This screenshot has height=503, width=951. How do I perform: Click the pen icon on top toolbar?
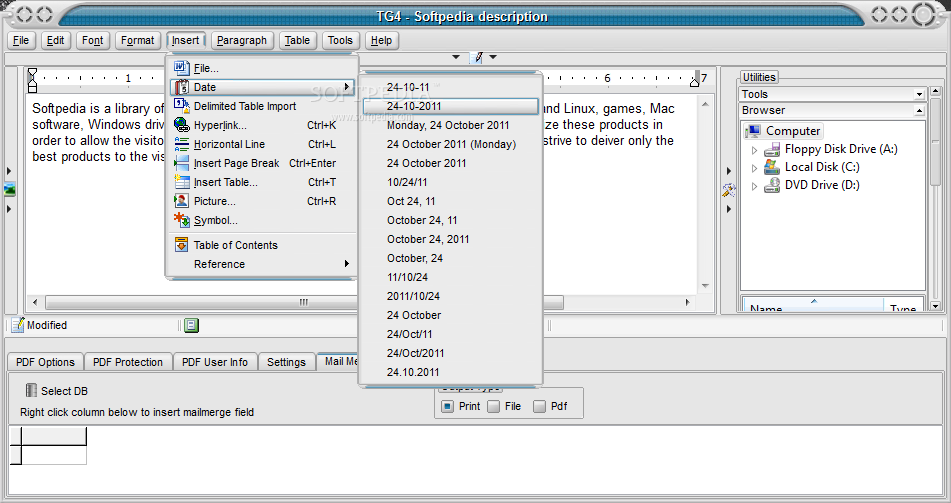[478, 57]
